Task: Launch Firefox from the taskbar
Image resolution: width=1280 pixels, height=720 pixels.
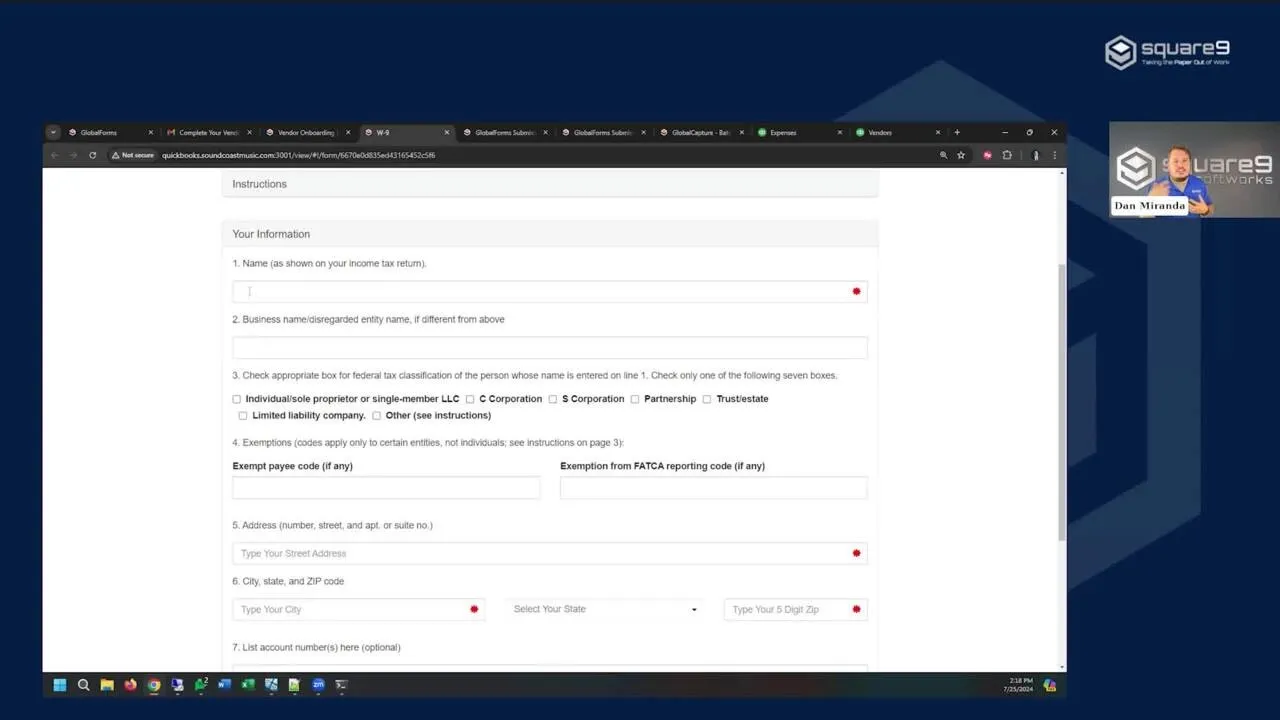Action: (x=130, y=685)
